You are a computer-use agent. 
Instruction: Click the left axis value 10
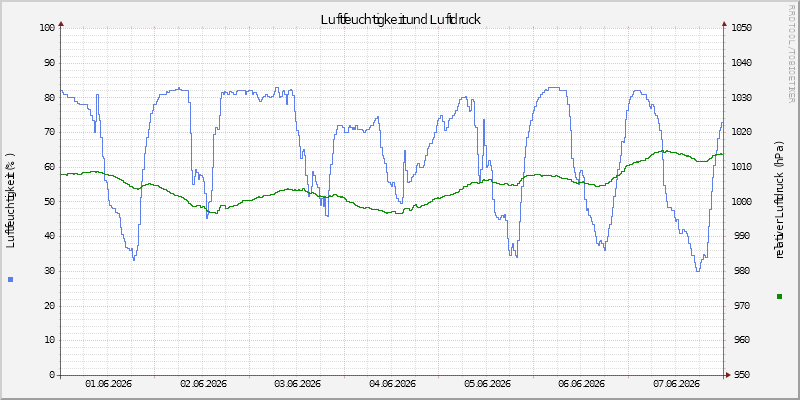[49, 341]
